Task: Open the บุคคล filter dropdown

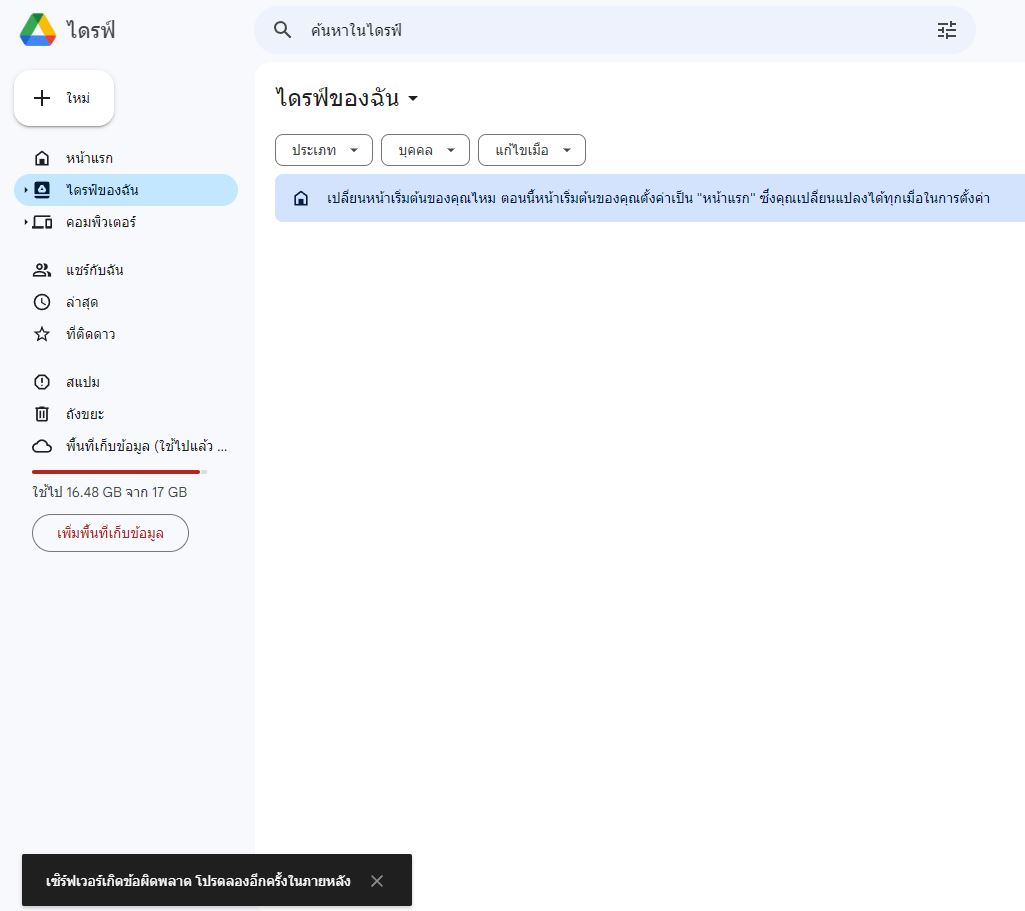Action: pyautogui.click(x=426, y=150)
